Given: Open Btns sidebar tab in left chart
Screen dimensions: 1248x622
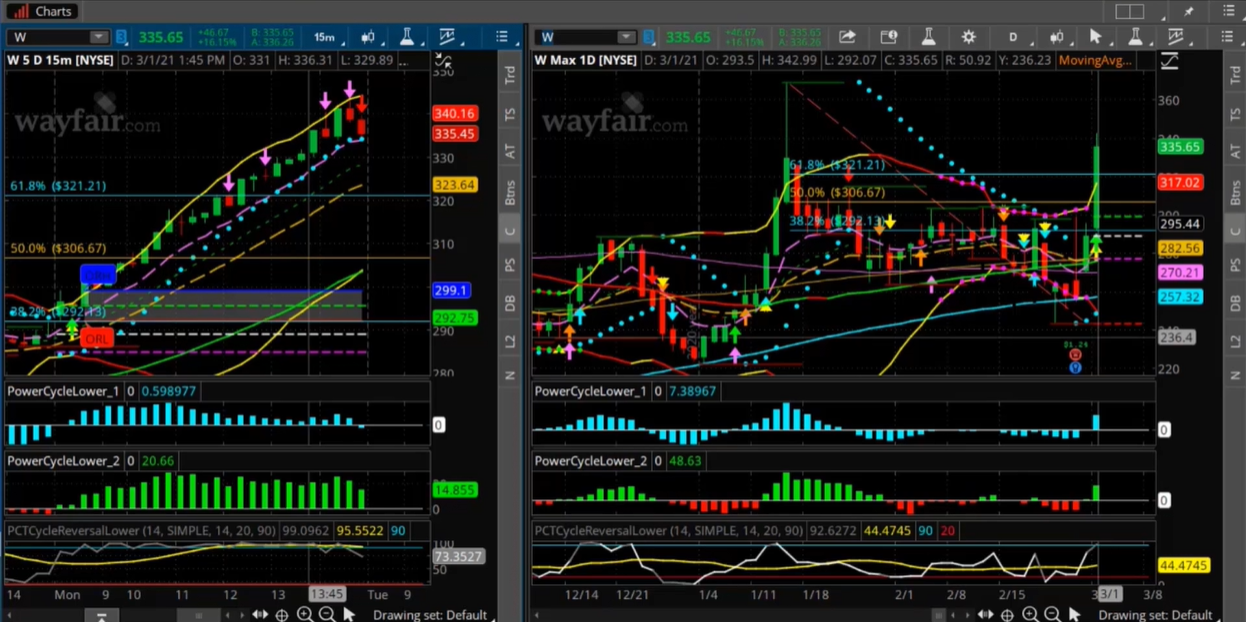Looking at the screenshot, I should [510, 193].
